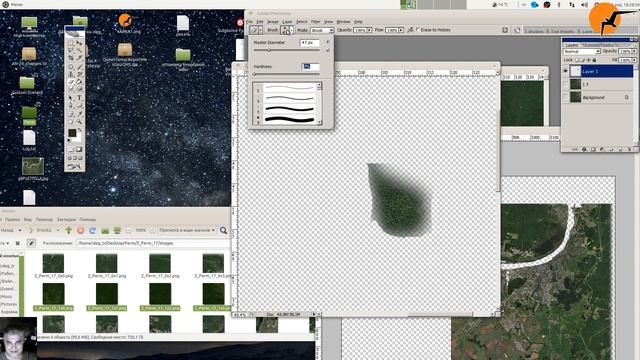640x360 pixels.
Task: Open the Photoshop Edit menu
Action: click(260, 22)
